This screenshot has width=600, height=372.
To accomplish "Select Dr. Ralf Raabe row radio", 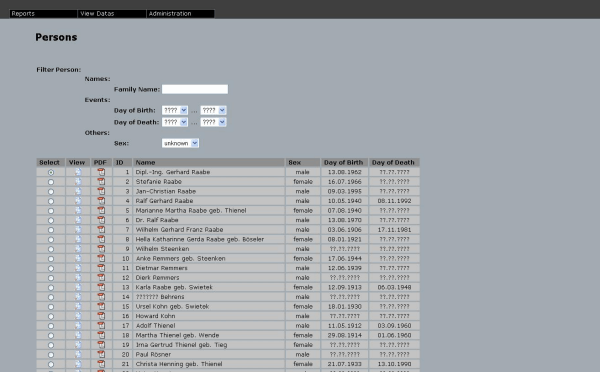I will click(51, 220).
